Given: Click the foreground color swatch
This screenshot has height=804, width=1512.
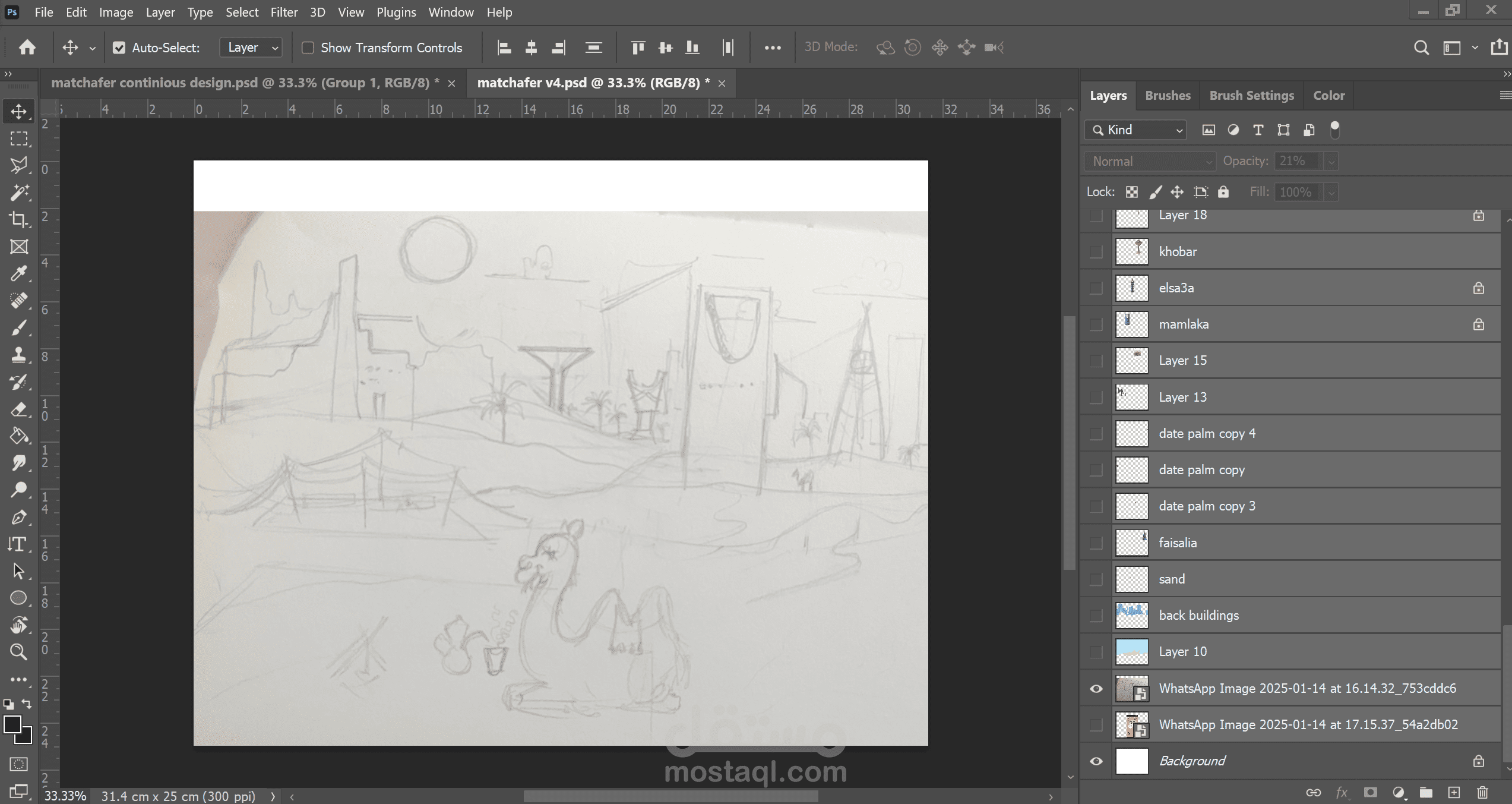Looking at the screenshot, I should tap(12, 724).
